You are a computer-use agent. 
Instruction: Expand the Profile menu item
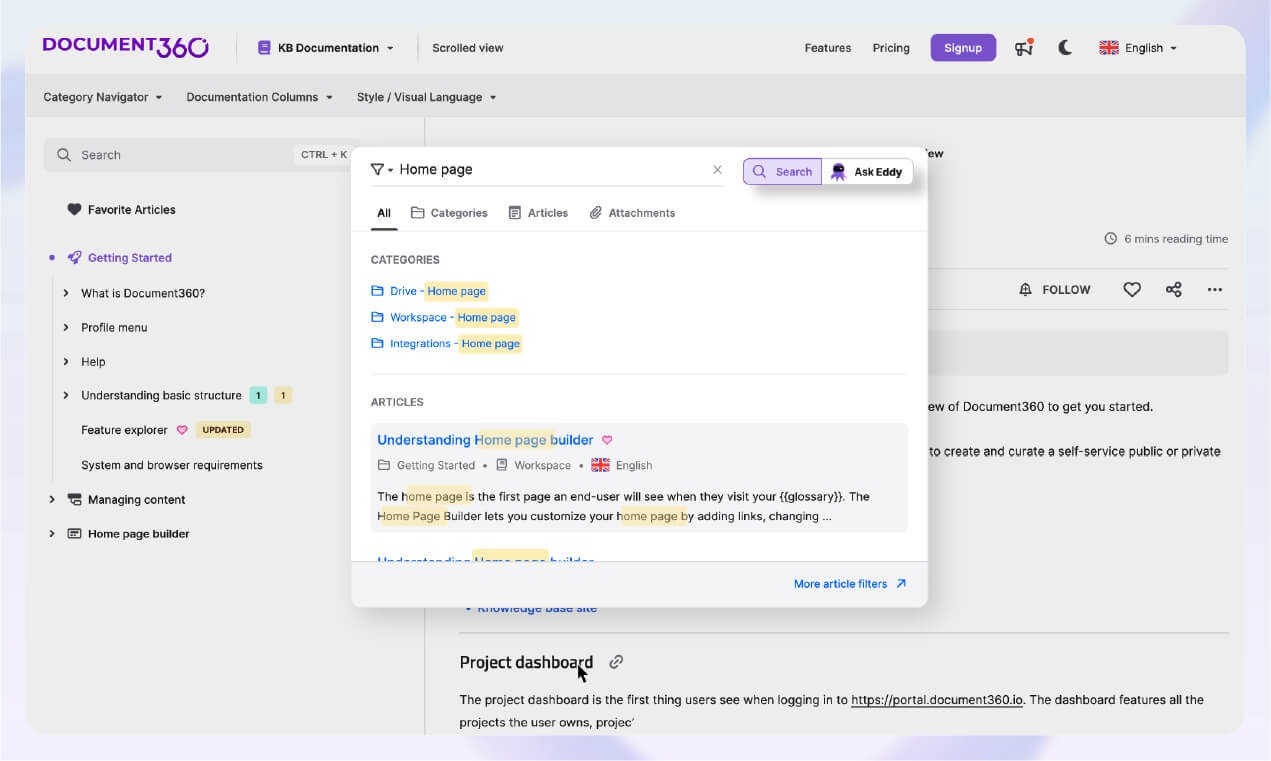[66, 327]
